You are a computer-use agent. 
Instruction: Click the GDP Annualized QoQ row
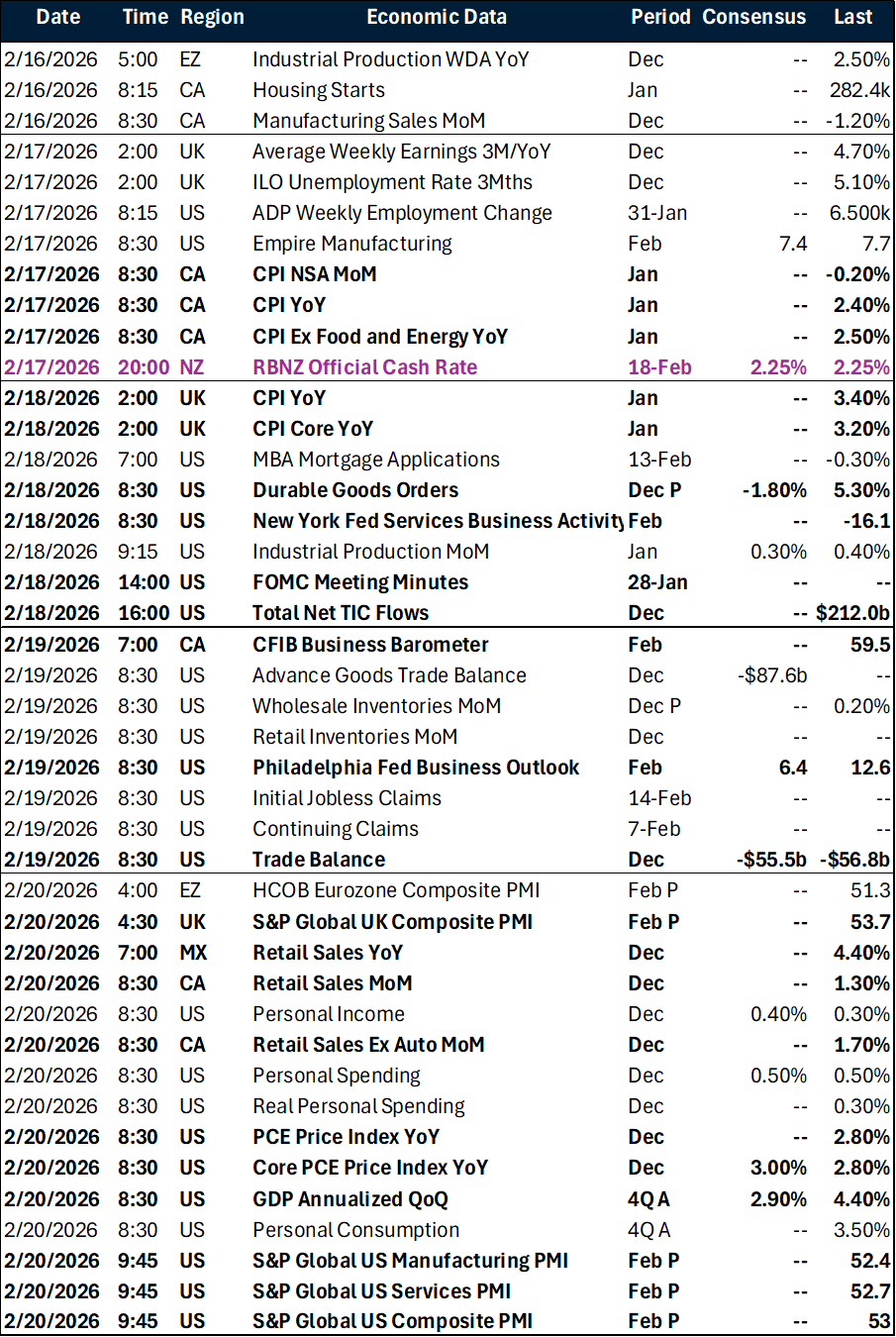tap(356, 1198)
